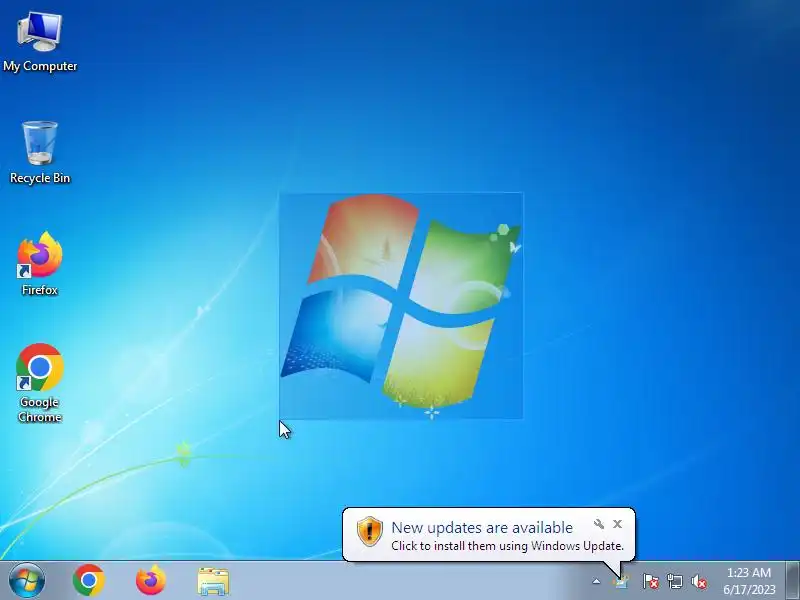Image resolution: width=800 pixels, height=600 pixels.
Task: Click the muted volume speaker icon
Action: [699, 582]
